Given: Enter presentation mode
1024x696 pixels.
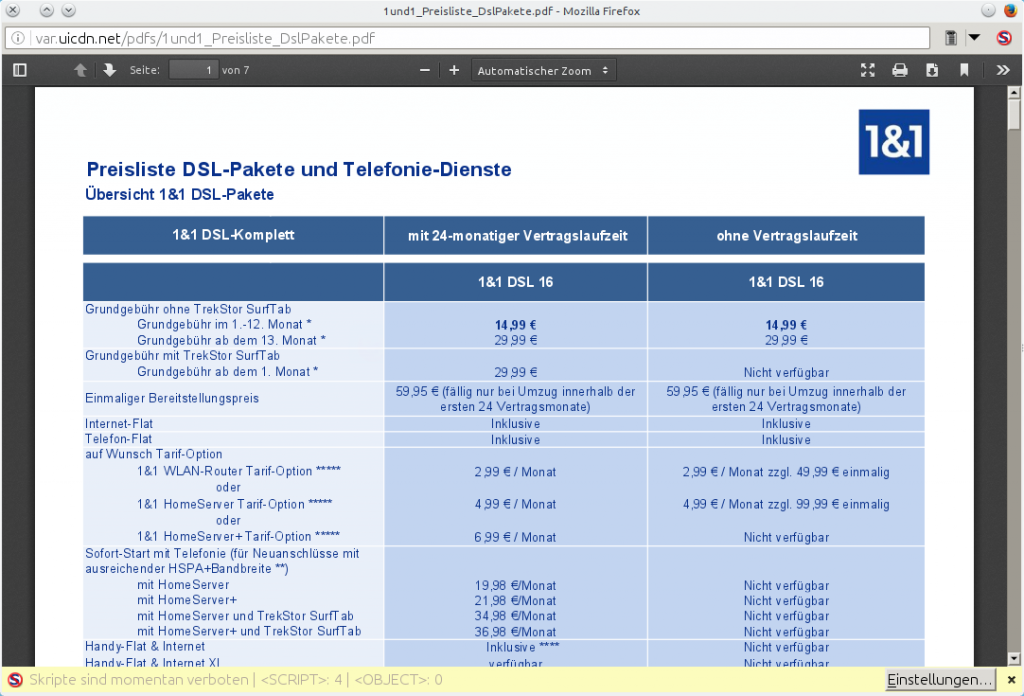Looking at the screenshot, I should (867, 70).
